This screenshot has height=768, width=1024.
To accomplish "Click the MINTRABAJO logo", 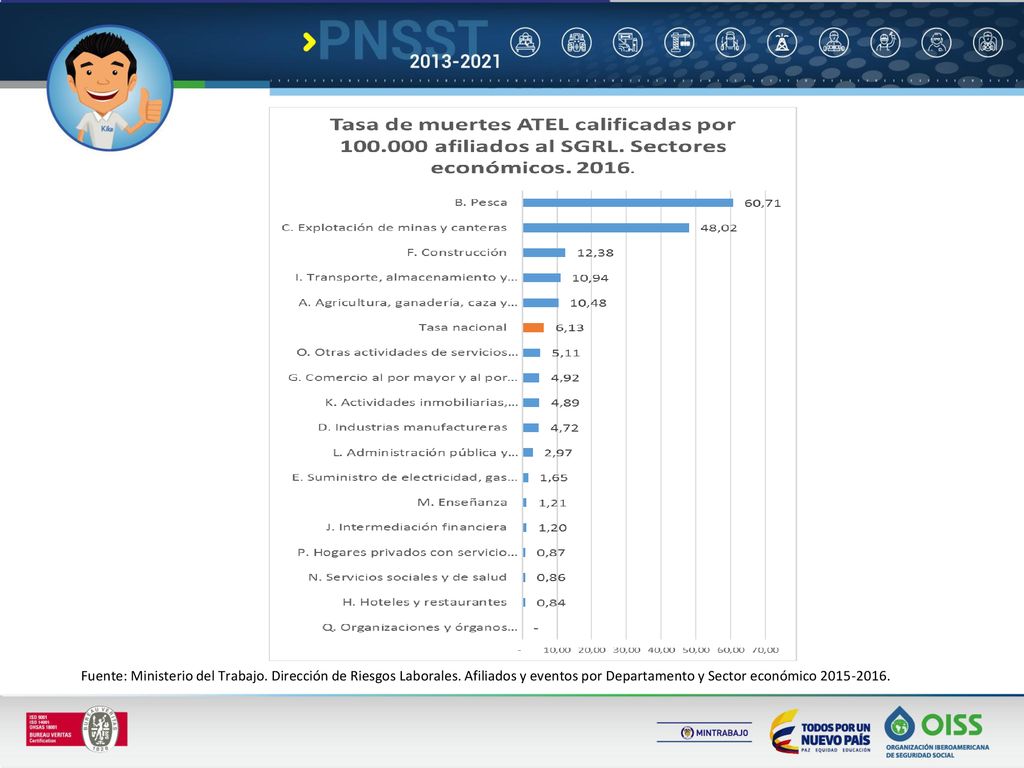I will [704, 733].
